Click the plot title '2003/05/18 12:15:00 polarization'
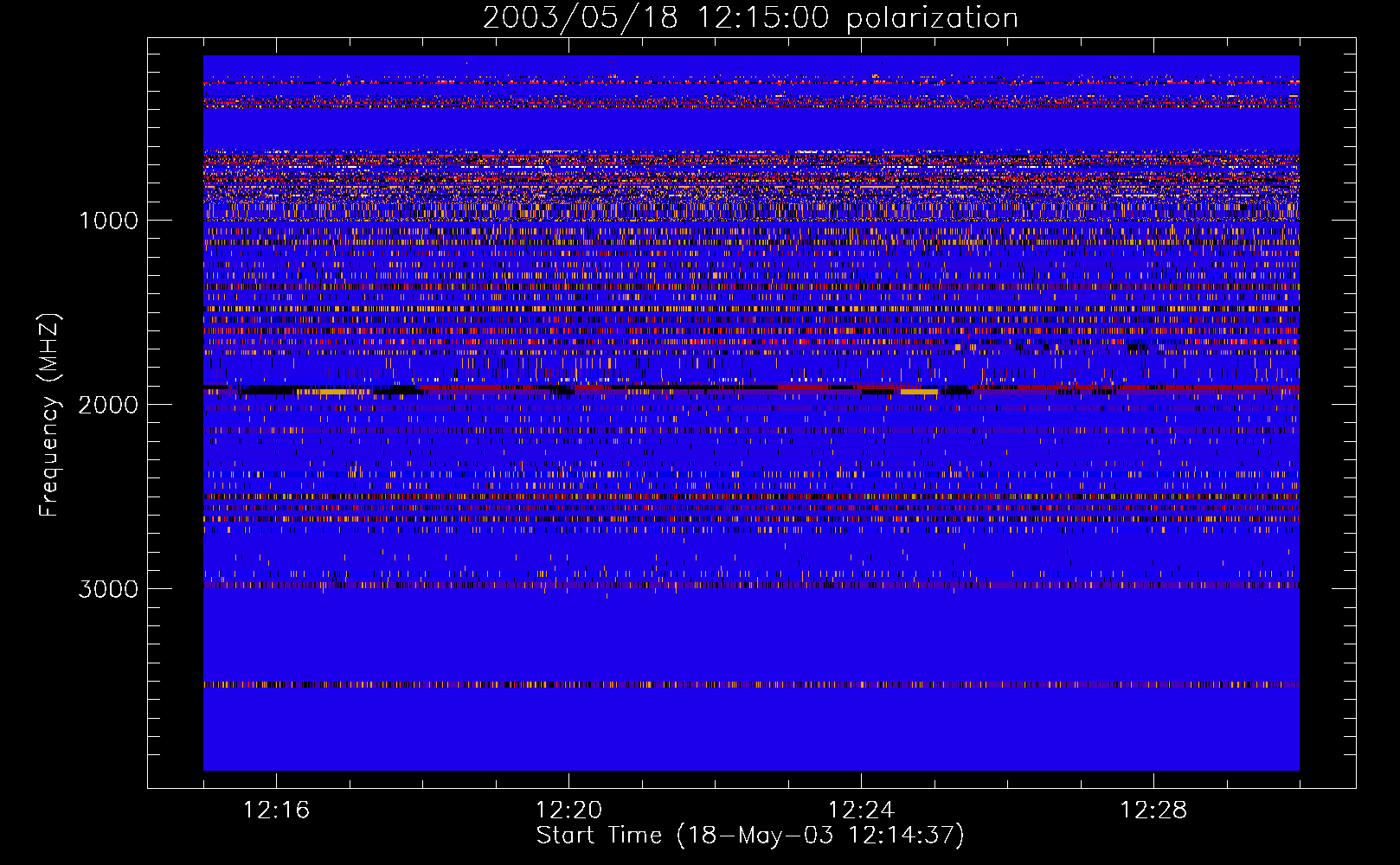Image resolution: width=1400 pixels, height=865 pixels. 750,18
